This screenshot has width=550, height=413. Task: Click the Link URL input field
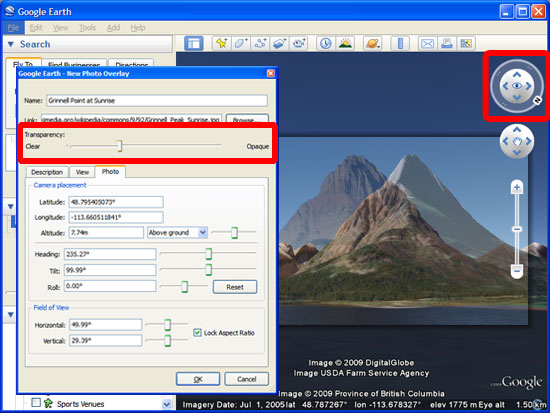coord(131,119)
